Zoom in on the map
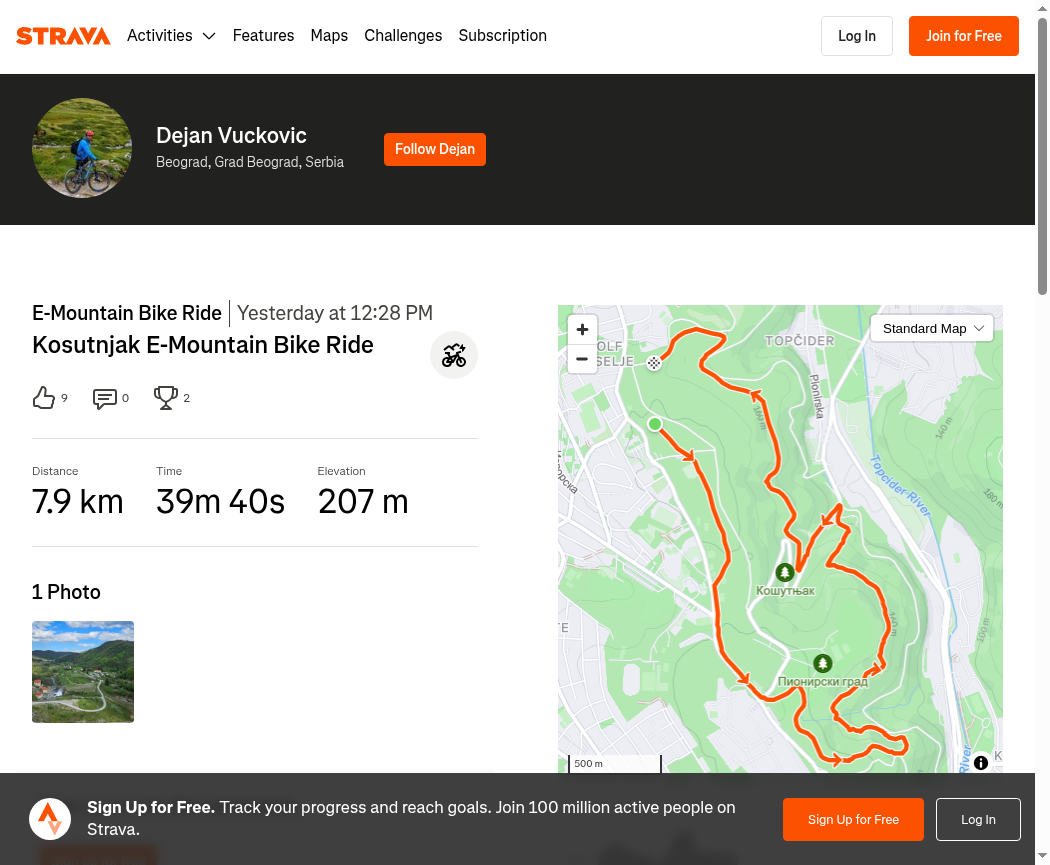This screenshot has width=1050, height=865. [x=582, y=329]
